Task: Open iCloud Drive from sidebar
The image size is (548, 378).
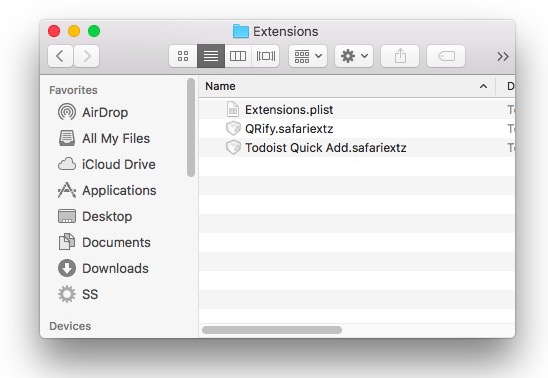Action: tap(119, 164)
